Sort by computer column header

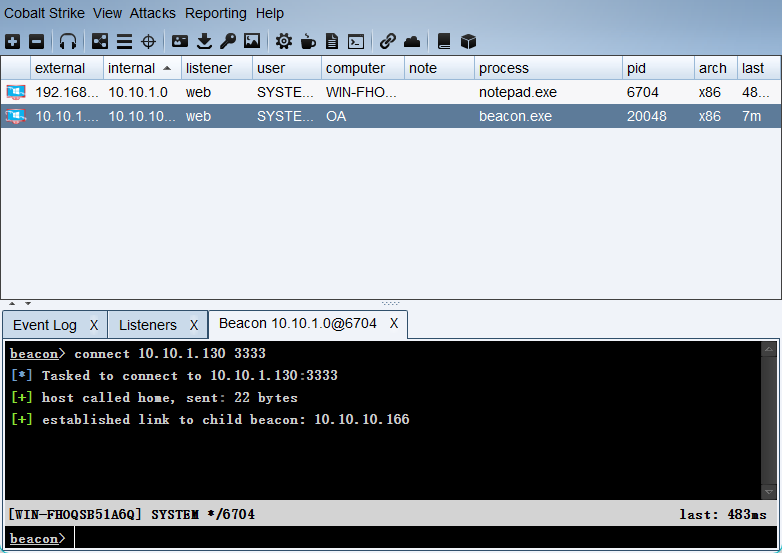click(x=363, y=68)
